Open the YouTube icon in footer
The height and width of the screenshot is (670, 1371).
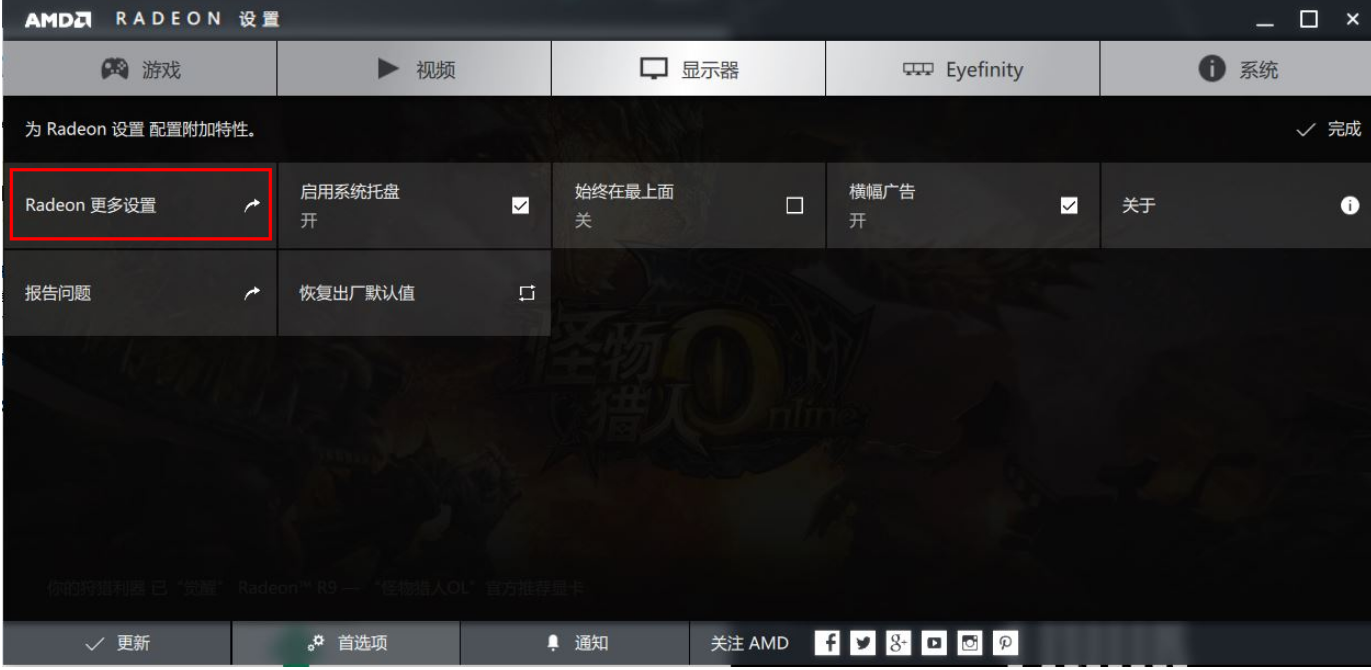point(933,643)
